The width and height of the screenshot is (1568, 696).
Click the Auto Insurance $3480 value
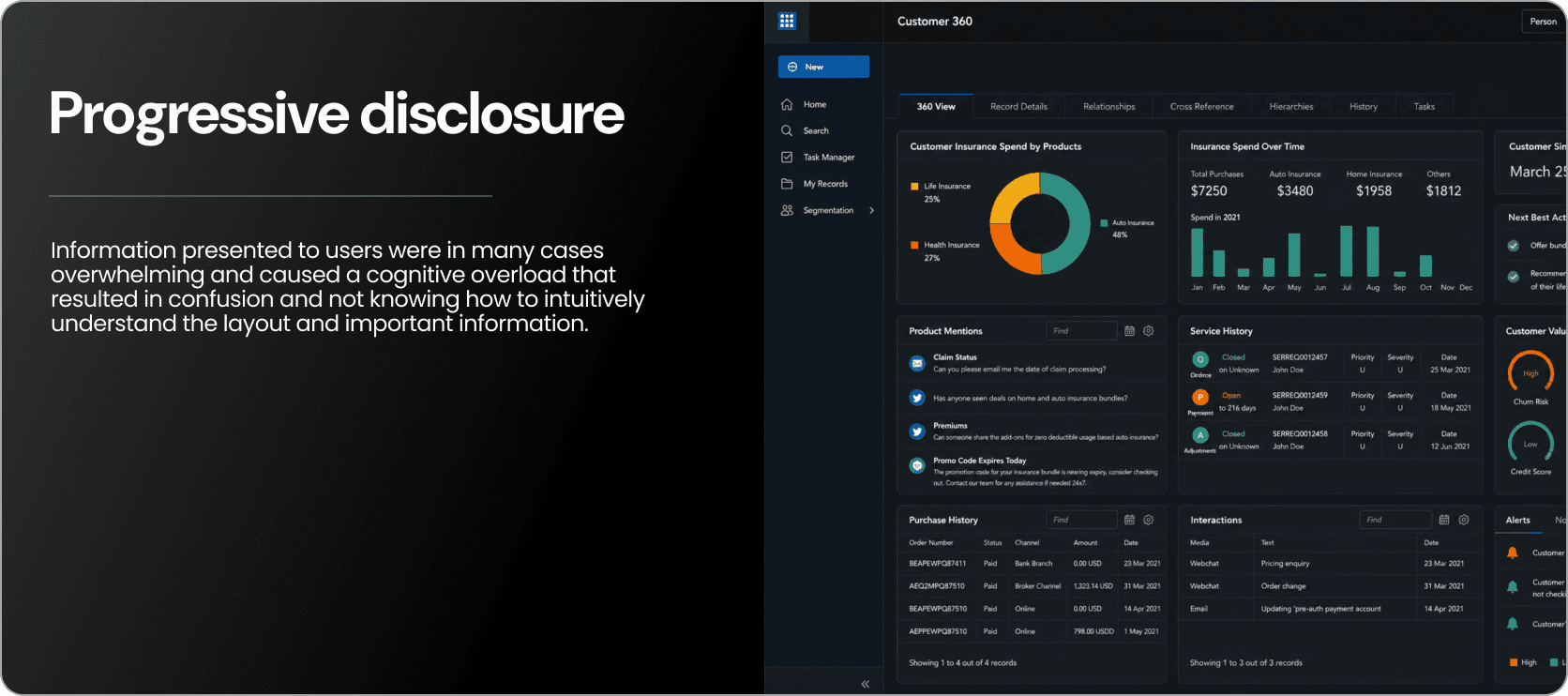[x=1295, y=191]
